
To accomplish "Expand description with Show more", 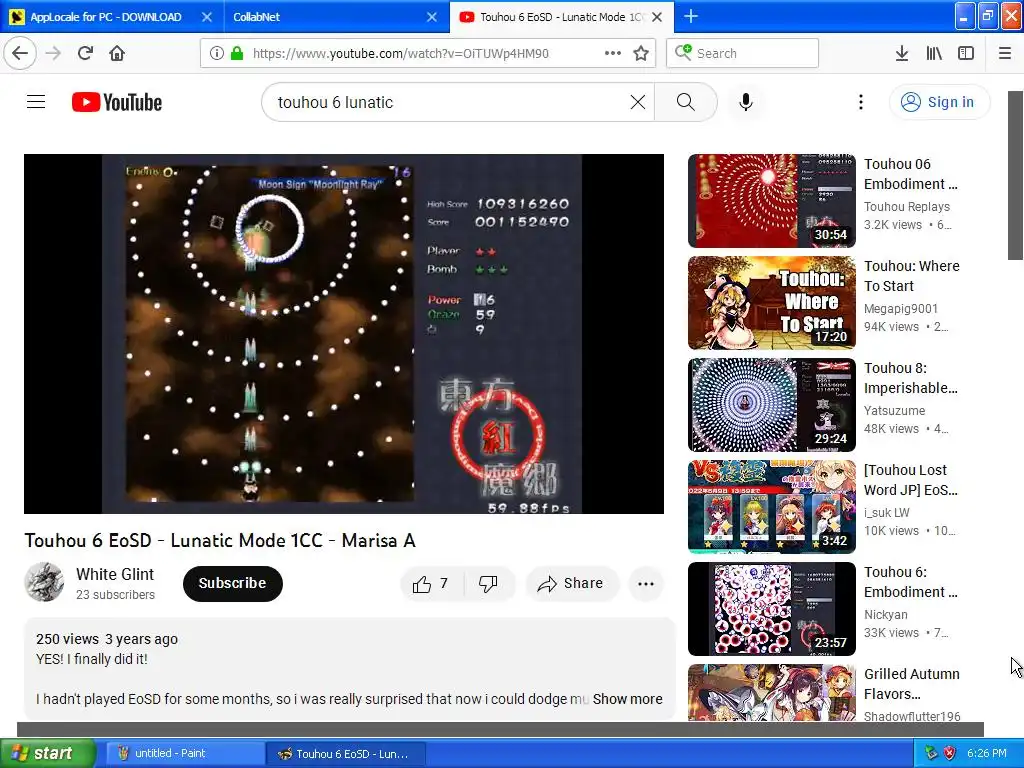I will (627, 699).
